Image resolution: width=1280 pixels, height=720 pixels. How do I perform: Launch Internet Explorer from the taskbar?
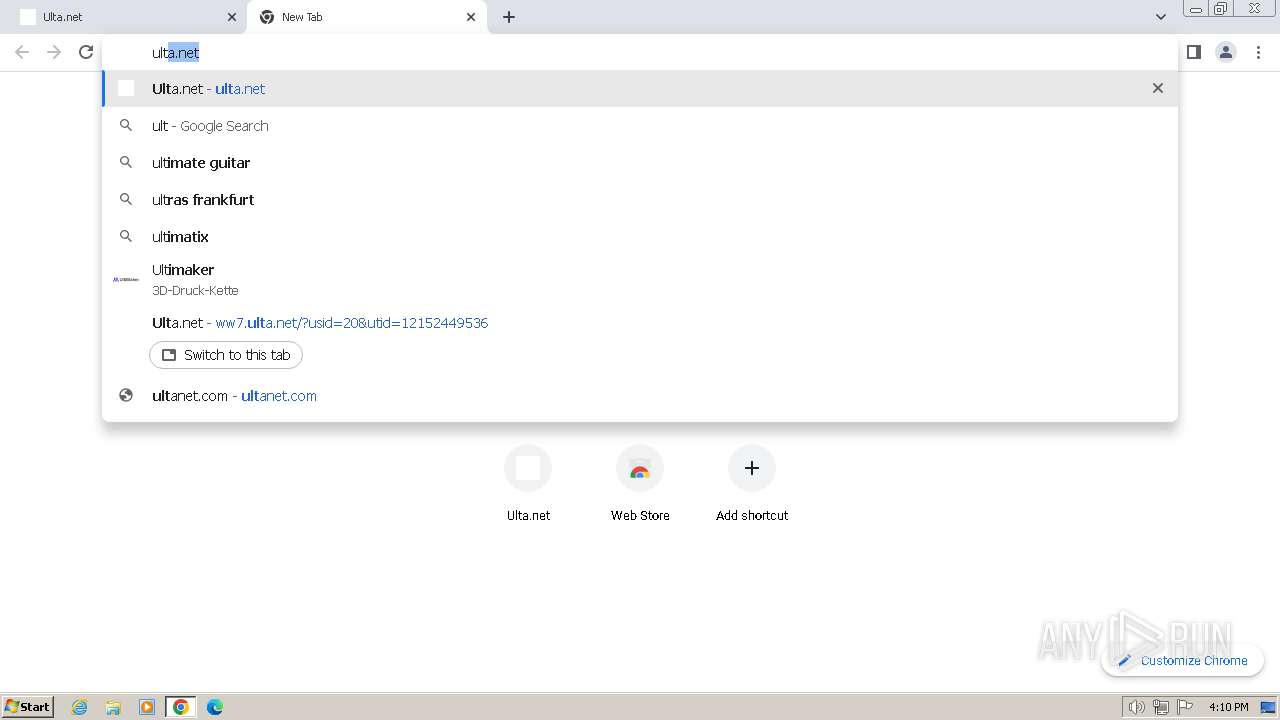point(80,707)
